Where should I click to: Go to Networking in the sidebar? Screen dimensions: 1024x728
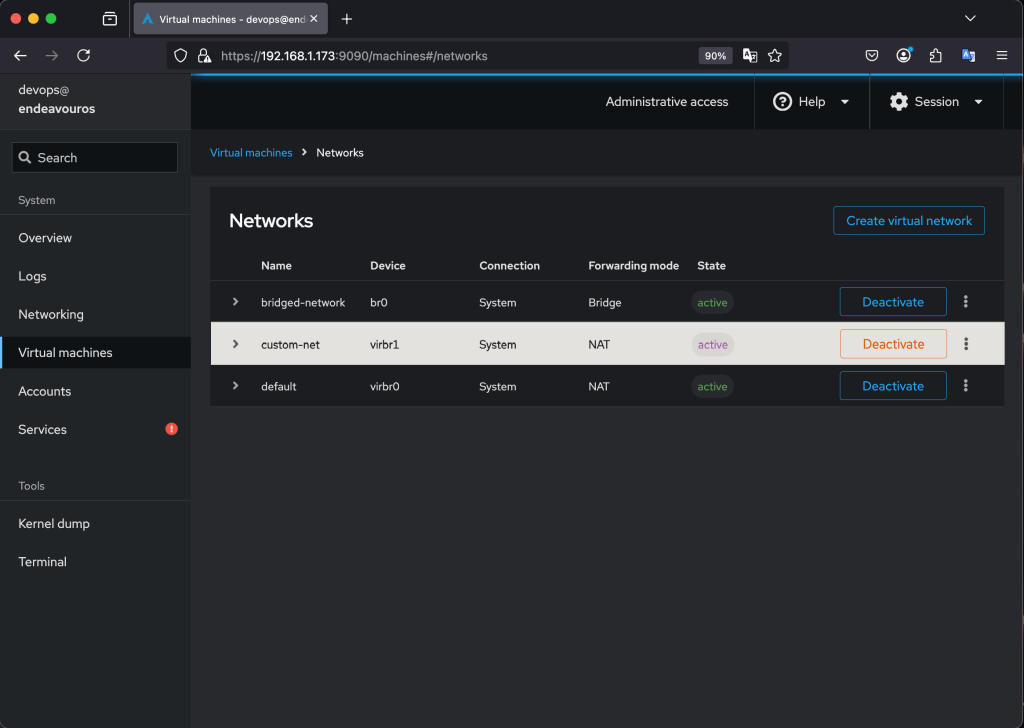(x=51, y=314)
